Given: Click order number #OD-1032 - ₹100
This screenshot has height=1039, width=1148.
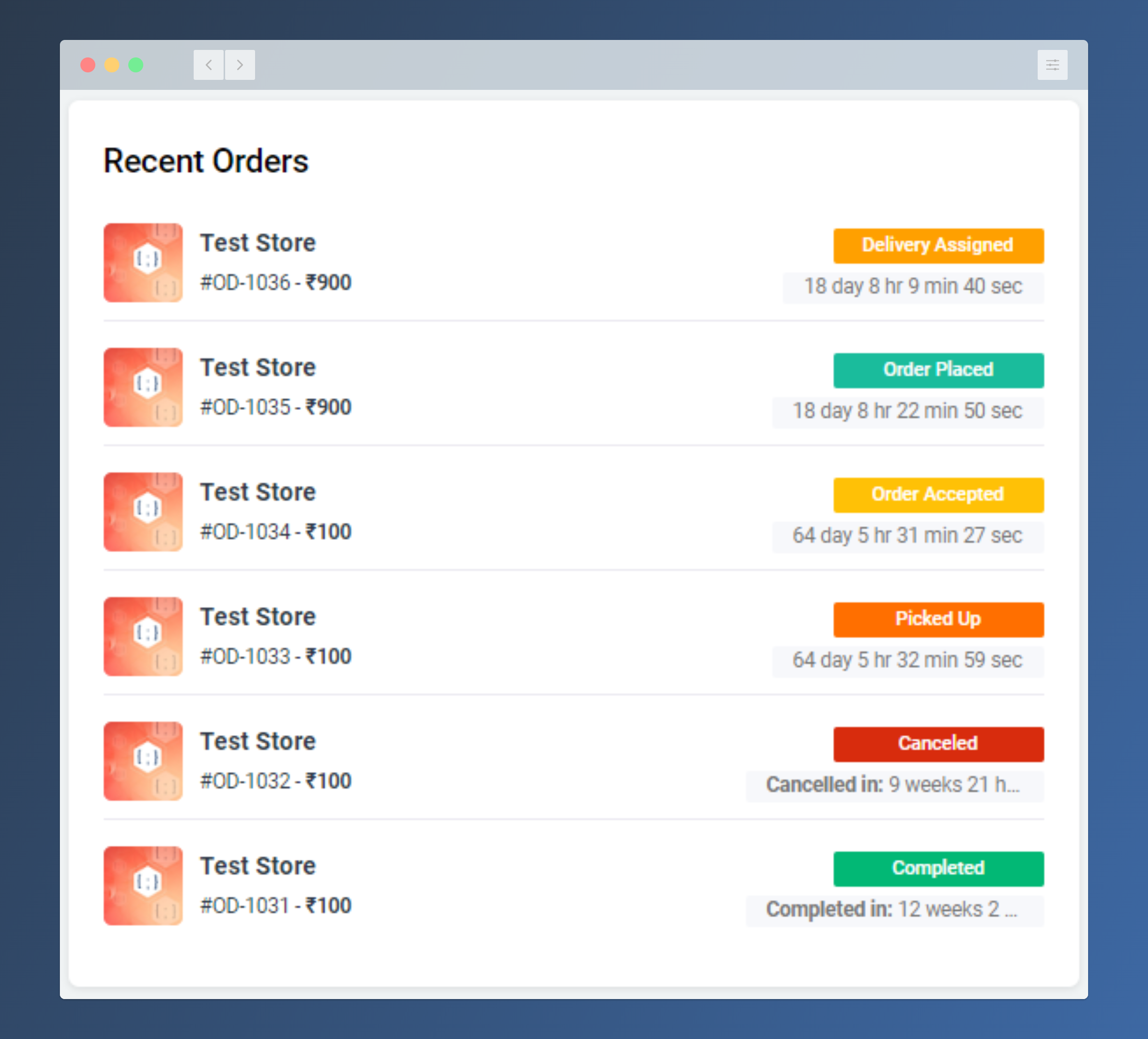Looking at the screenshot, I should coord(276,781).
